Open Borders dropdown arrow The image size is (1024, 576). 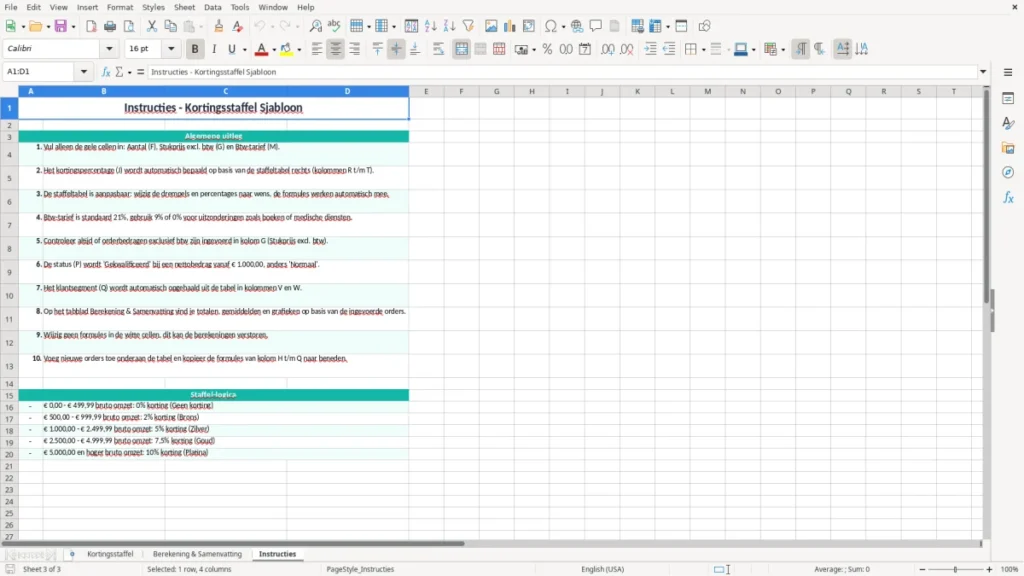pos(703,49)
